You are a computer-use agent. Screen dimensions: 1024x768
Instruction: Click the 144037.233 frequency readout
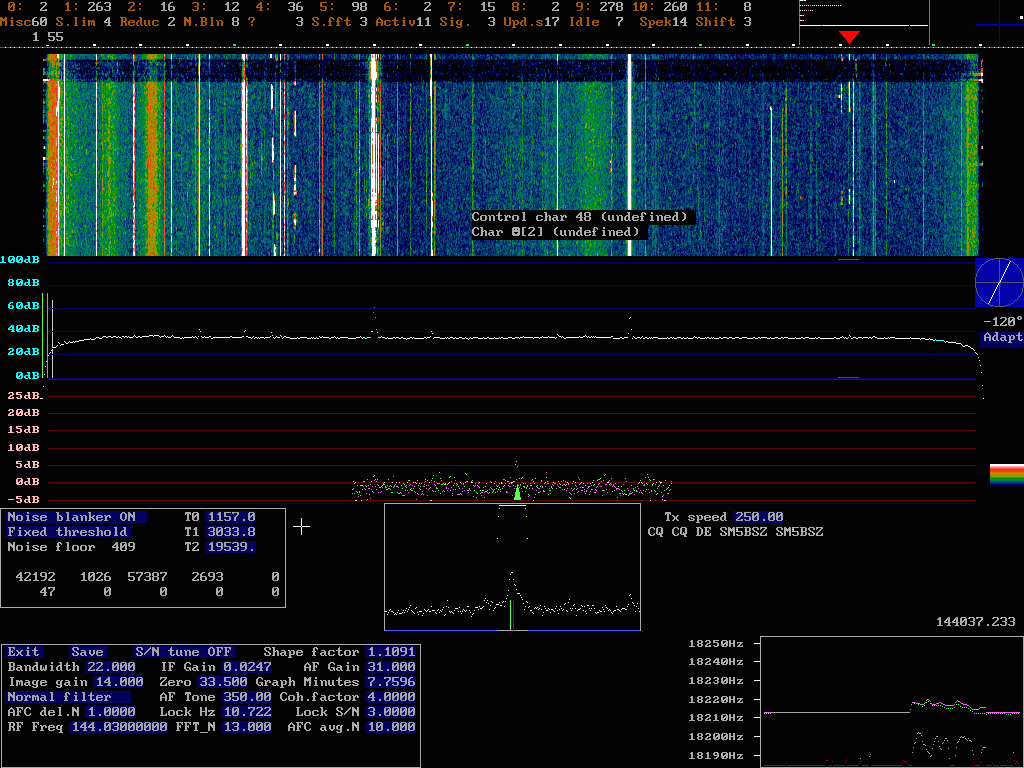coord(976,622)
